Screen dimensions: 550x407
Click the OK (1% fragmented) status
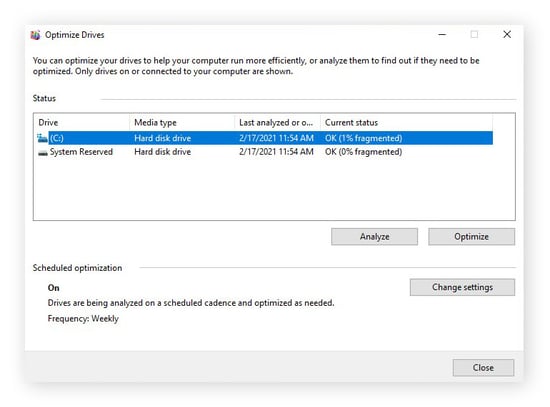(363, 138)
